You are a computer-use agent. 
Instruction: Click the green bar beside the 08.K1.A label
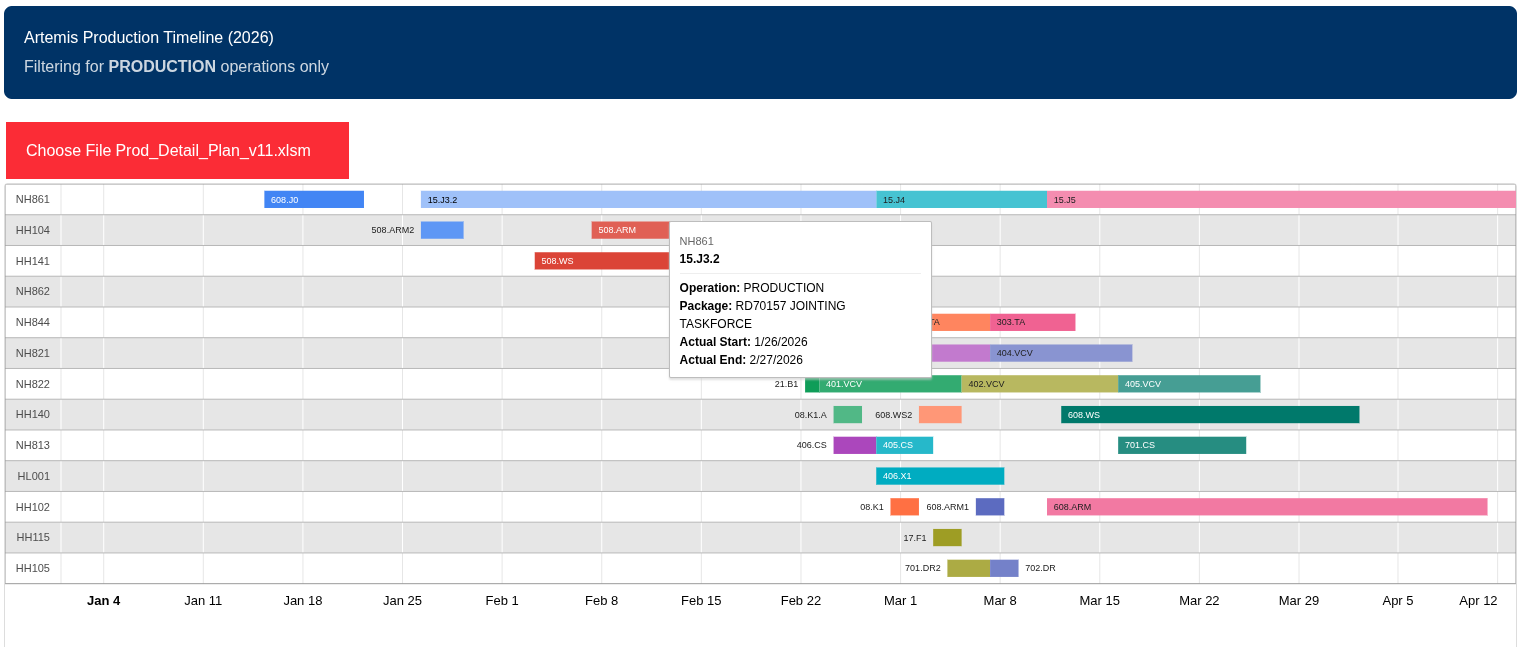click(848, 415)
